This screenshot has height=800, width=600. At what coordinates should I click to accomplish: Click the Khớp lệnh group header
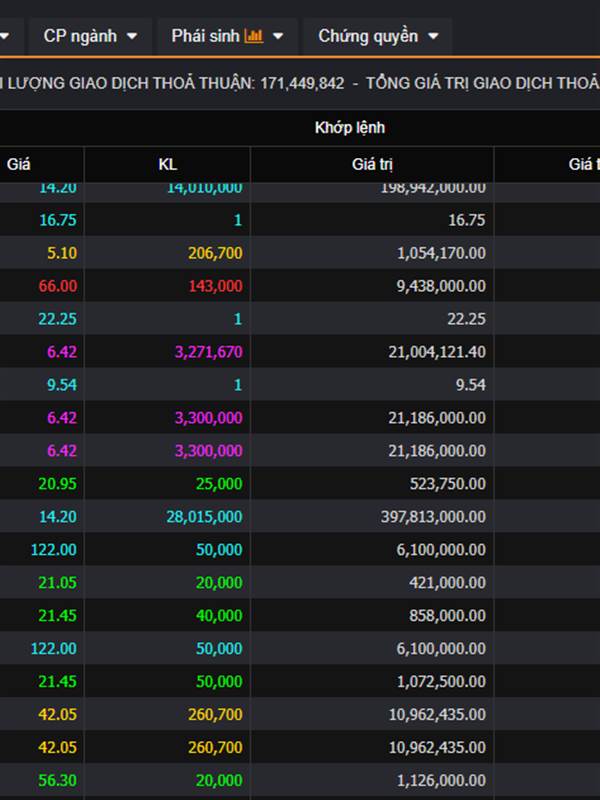pyautogui.click(x=349, y=128)
